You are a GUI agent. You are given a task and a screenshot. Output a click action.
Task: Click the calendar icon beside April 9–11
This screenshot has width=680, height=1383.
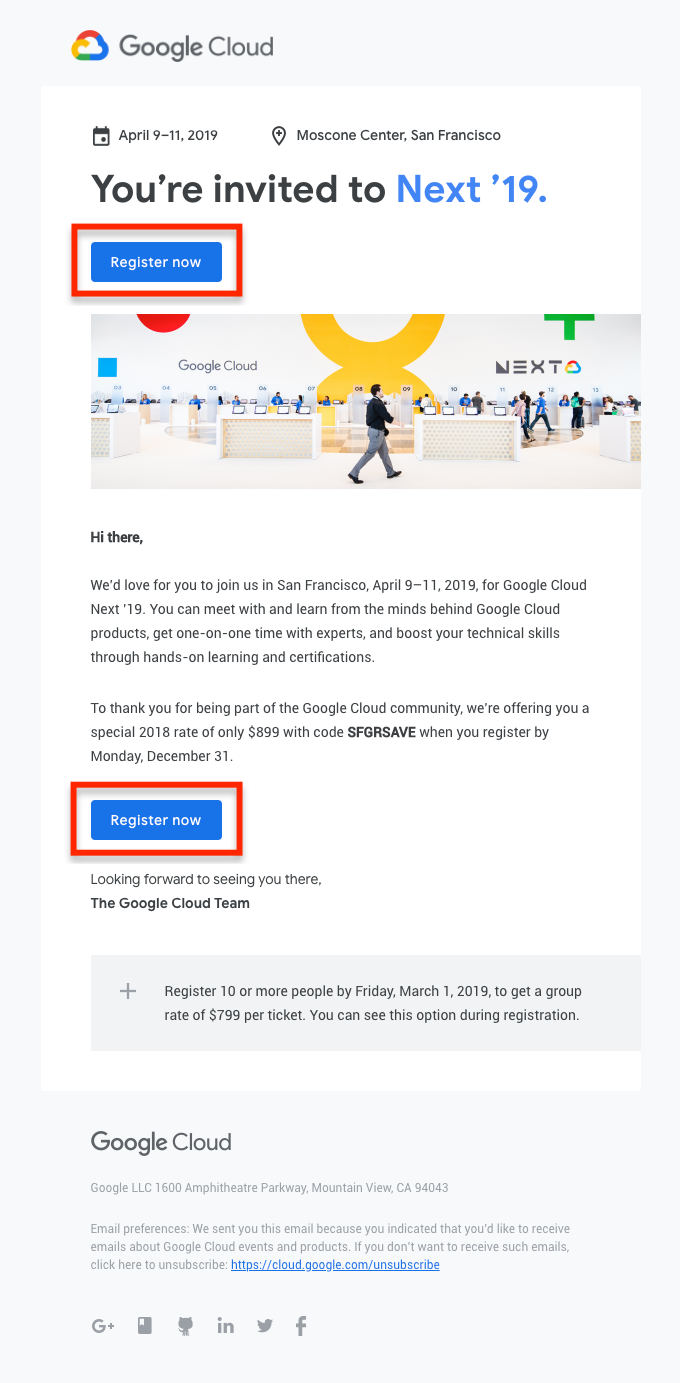coord(101,136)
